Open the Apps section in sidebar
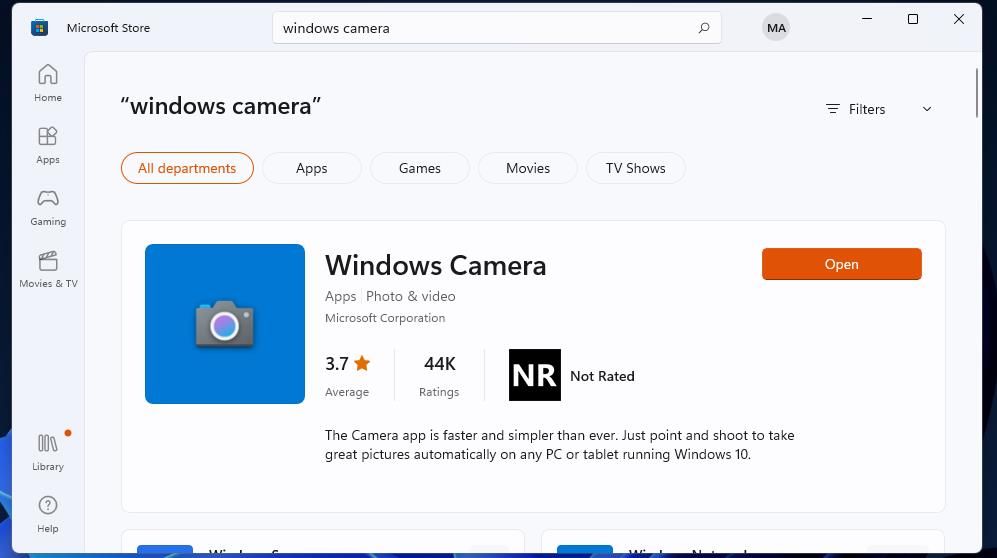The image size is (997, 558). tap(48, 146)
